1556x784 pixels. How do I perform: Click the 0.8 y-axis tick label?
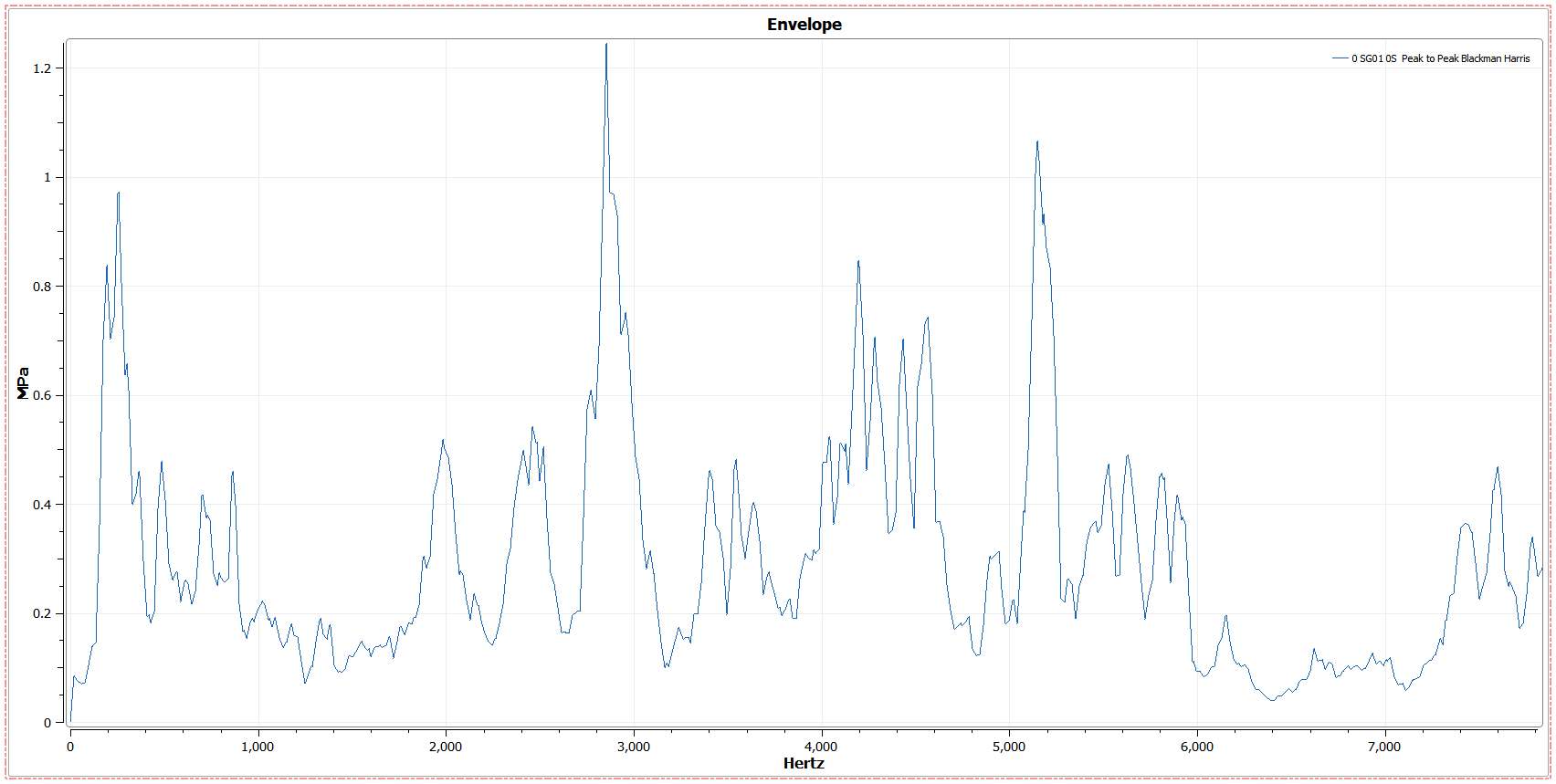(x=42, y=287)
